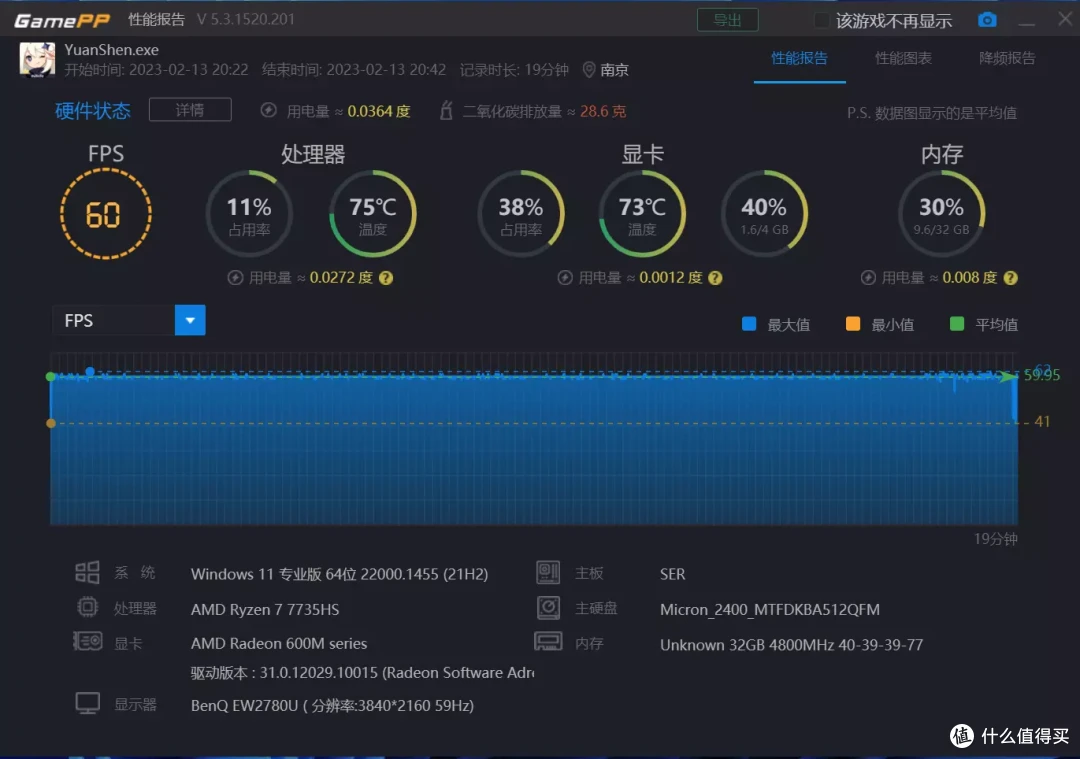Close the GamePP report window
This screenshot has width=1080, height=759.
pos(1065,19)
